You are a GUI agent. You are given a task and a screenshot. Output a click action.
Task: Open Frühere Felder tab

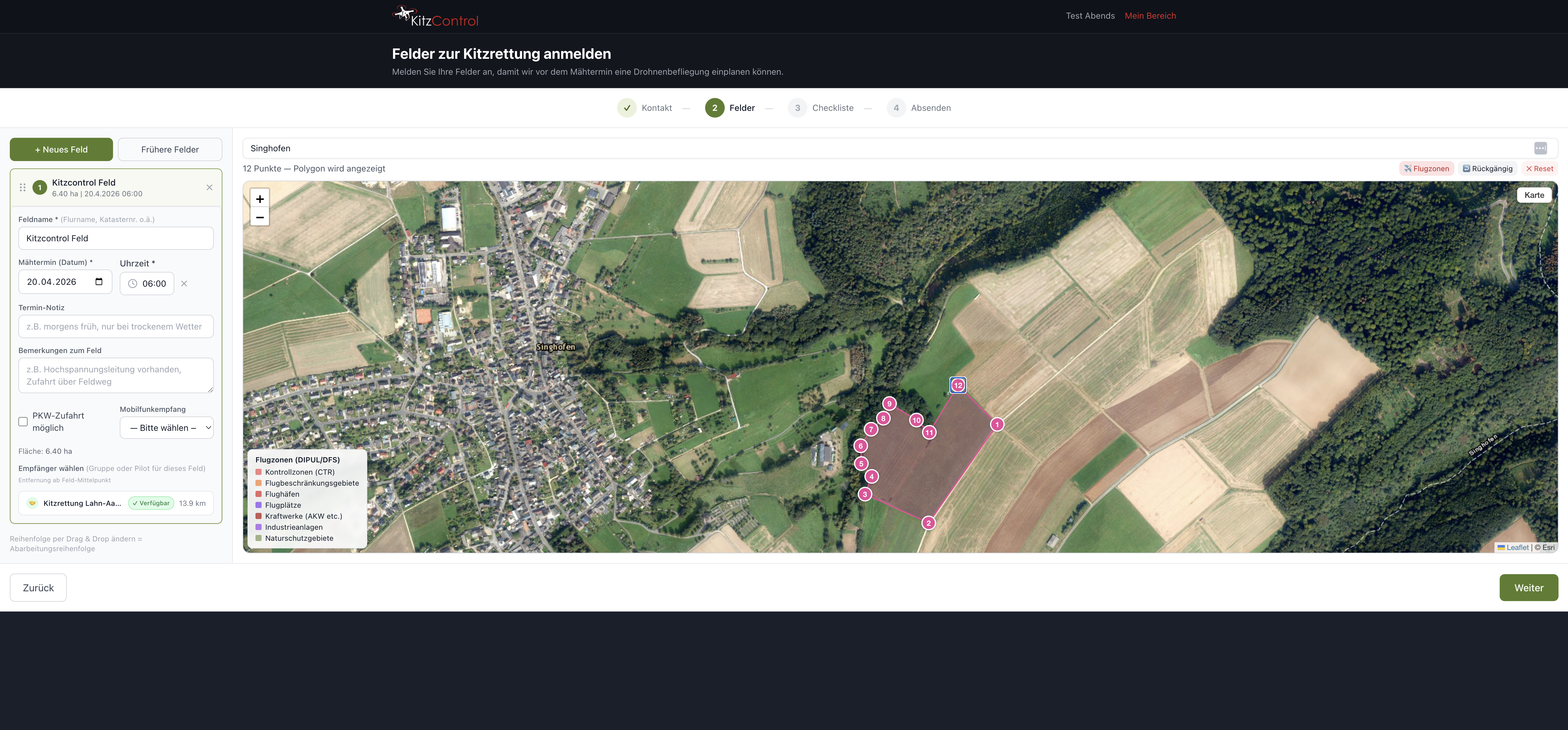coord(170,150)
